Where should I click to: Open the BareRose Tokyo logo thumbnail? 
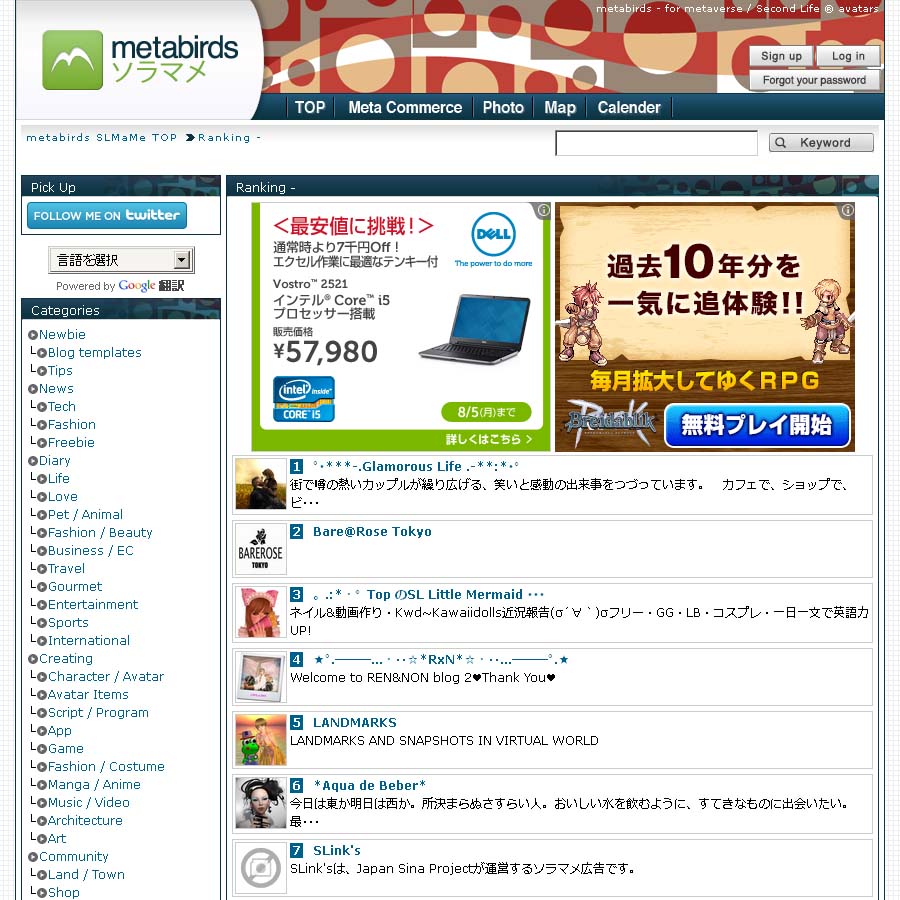point(261,549)
